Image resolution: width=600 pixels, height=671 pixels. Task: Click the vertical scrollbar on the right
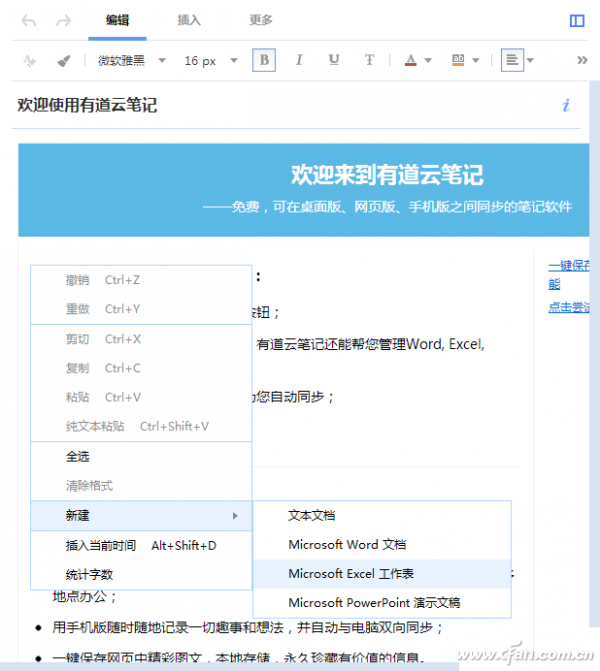[x=594, y=353]
